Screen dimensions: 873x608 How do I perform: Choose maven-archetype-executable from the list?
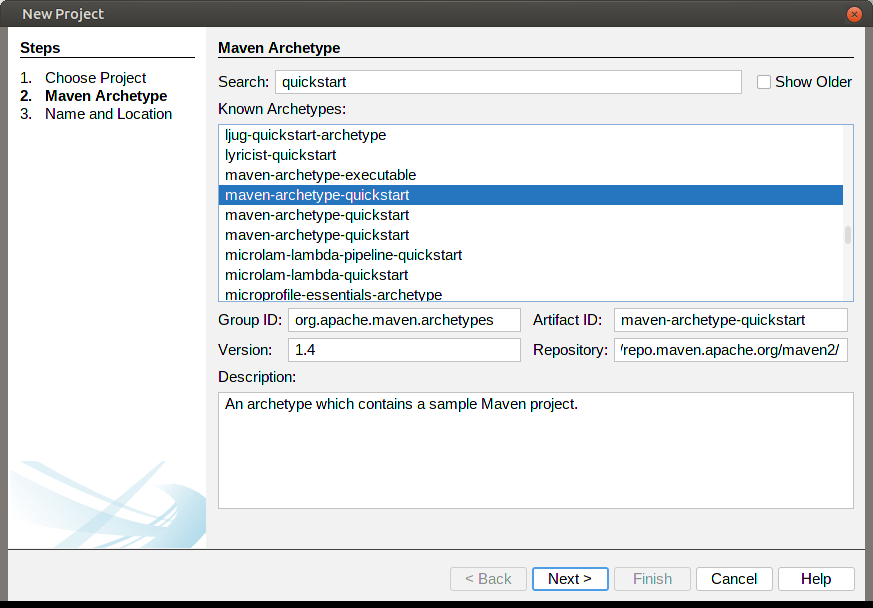click(320, 175)
